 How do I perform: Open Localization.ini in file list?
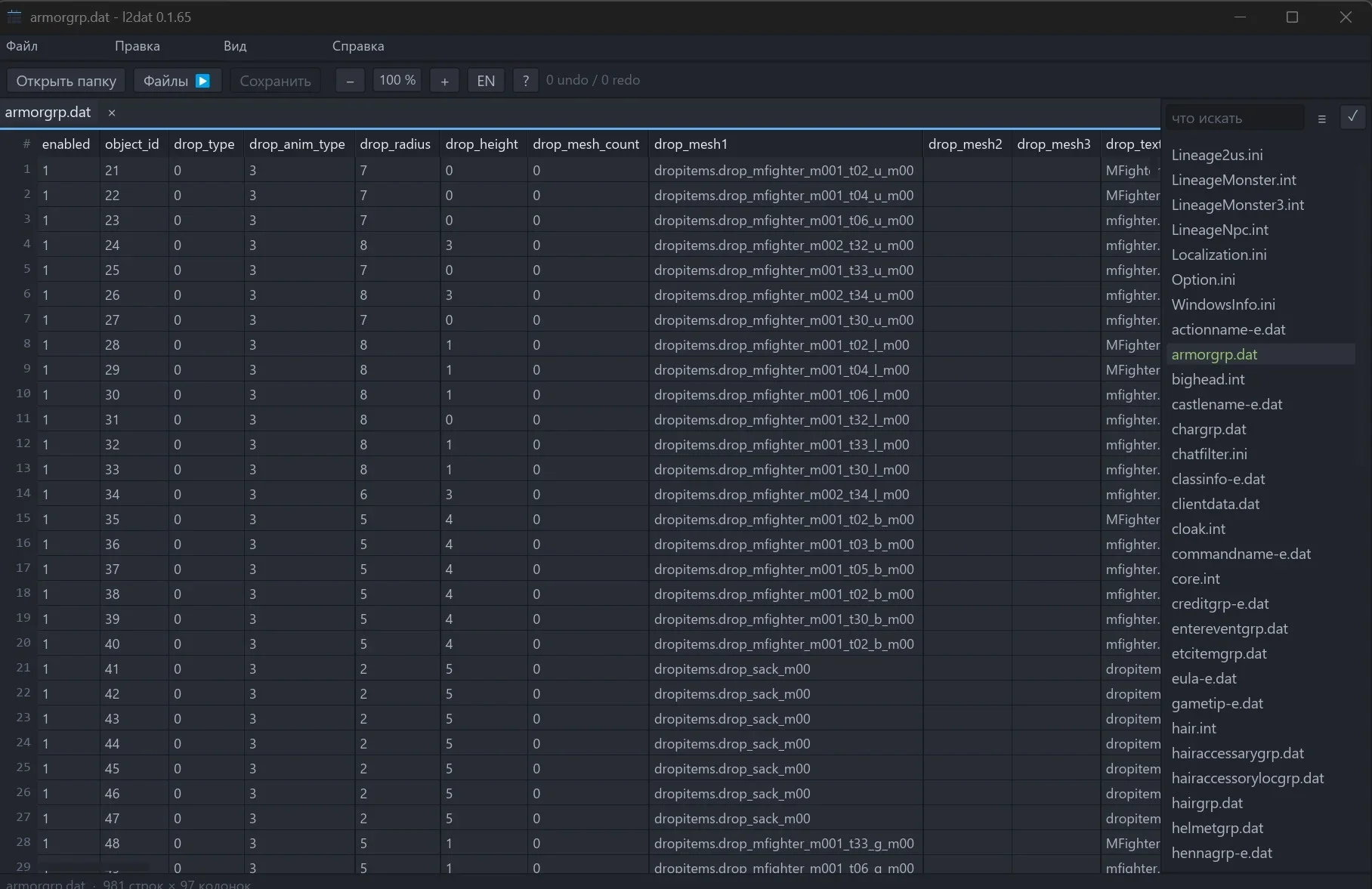pos(1219,255)
